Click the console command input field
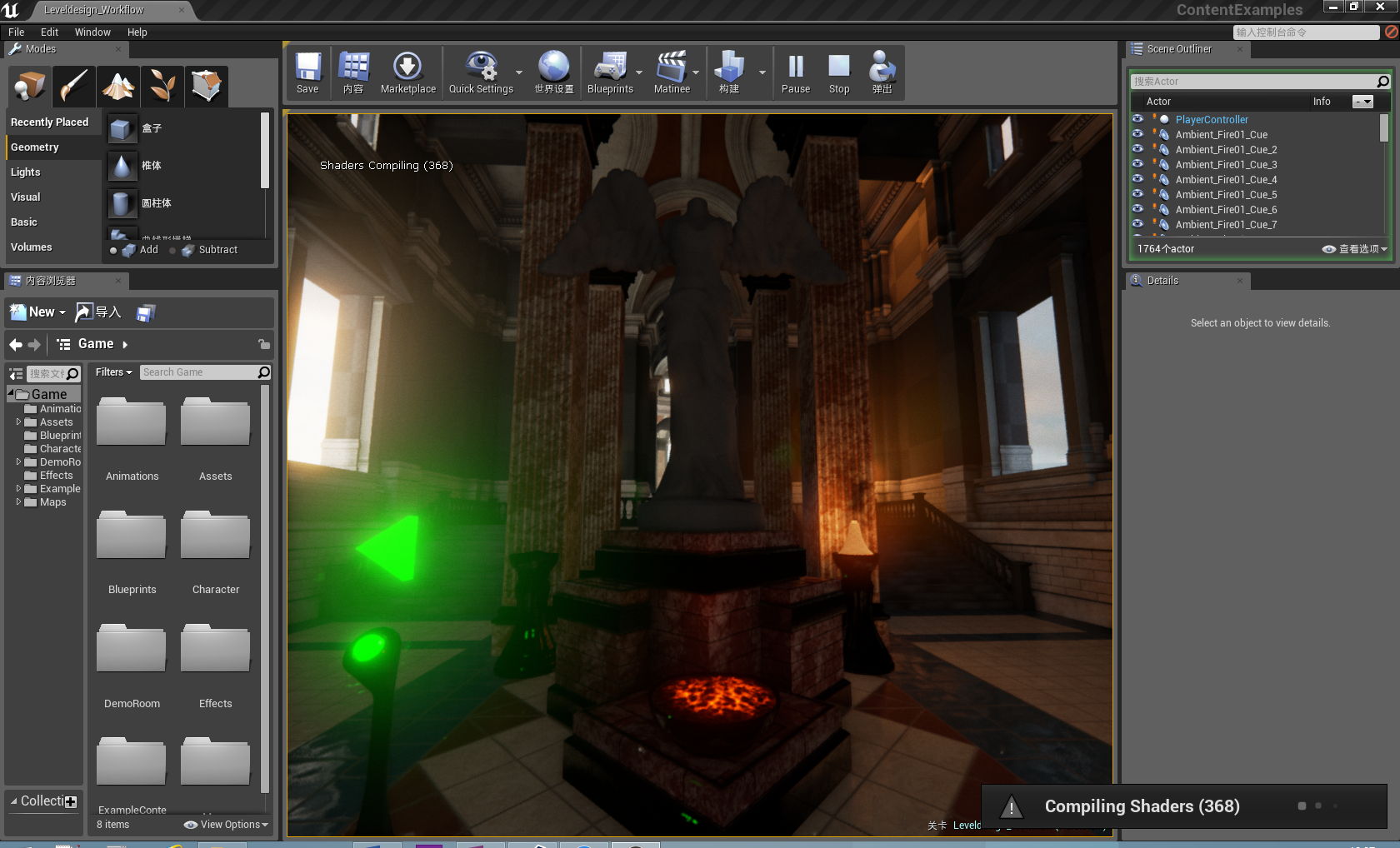The height and width of the screenshot is (848, 1400). pos(1306,32)
